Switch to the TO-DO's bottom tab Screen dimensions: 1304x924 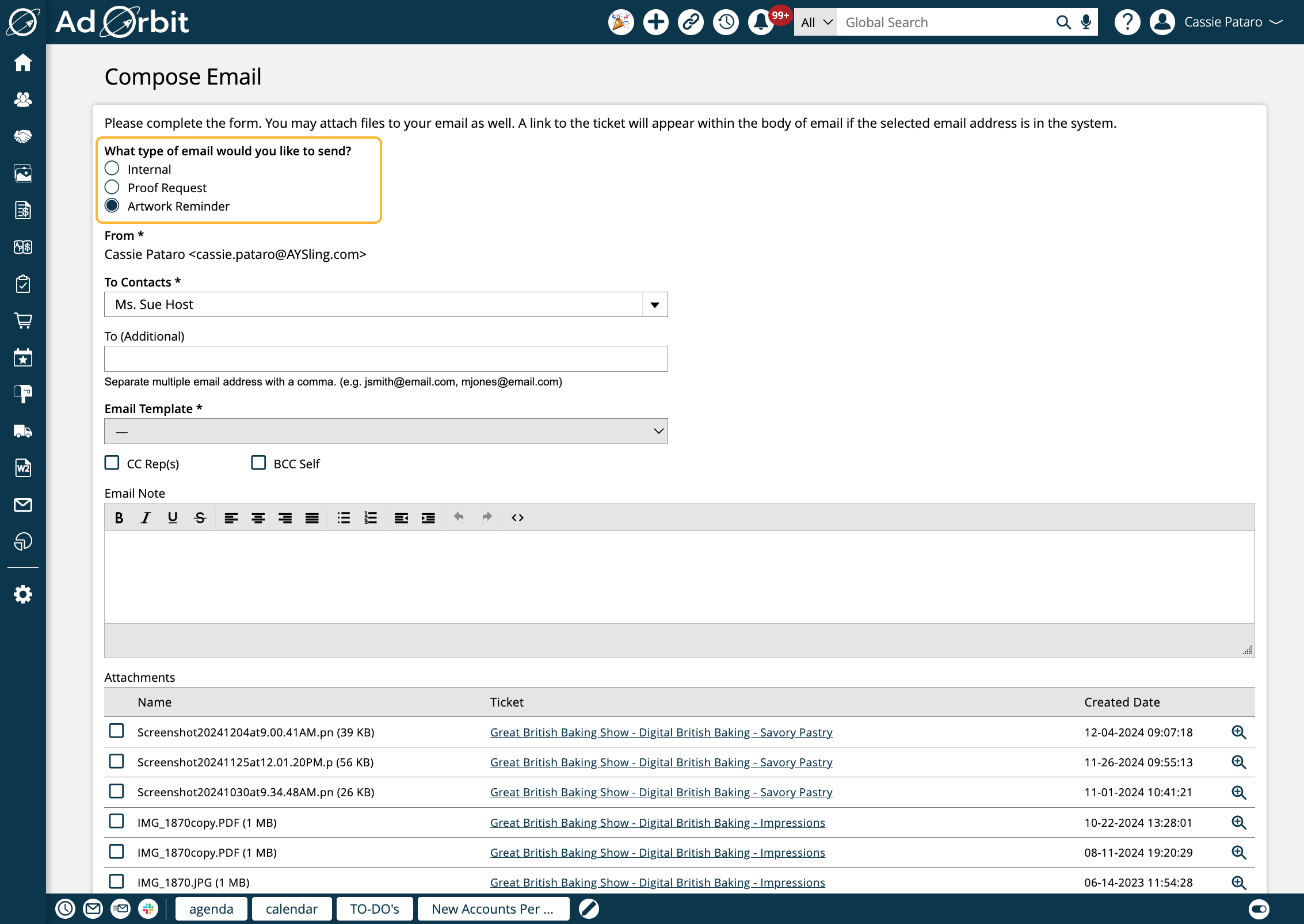(374, 909)
